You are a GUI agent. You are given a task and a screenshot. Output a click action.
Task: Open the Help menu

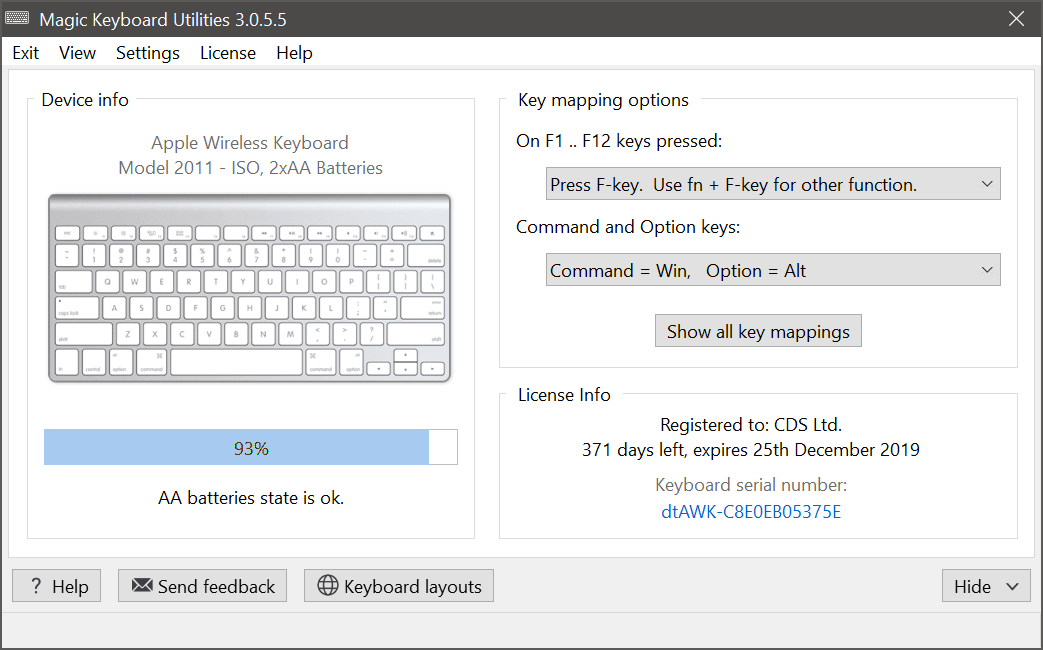pos(294,52)
